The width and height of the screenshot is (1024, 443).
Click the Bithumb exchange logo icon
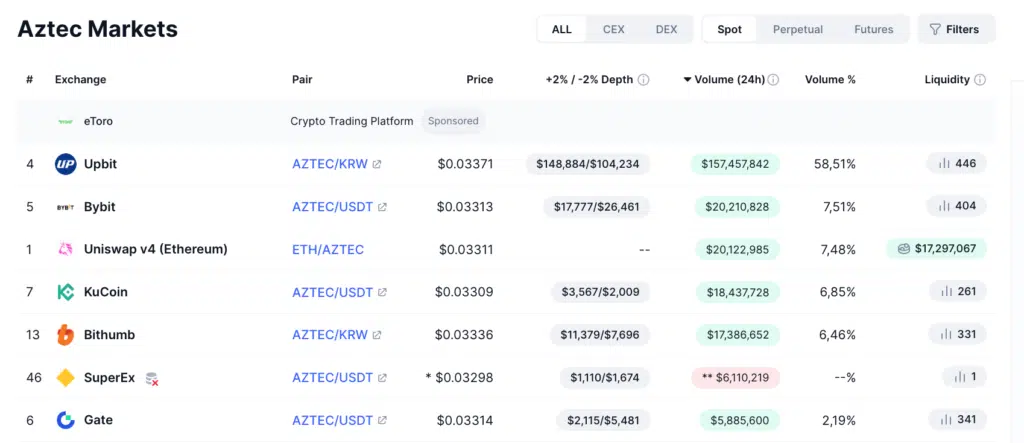65,335
